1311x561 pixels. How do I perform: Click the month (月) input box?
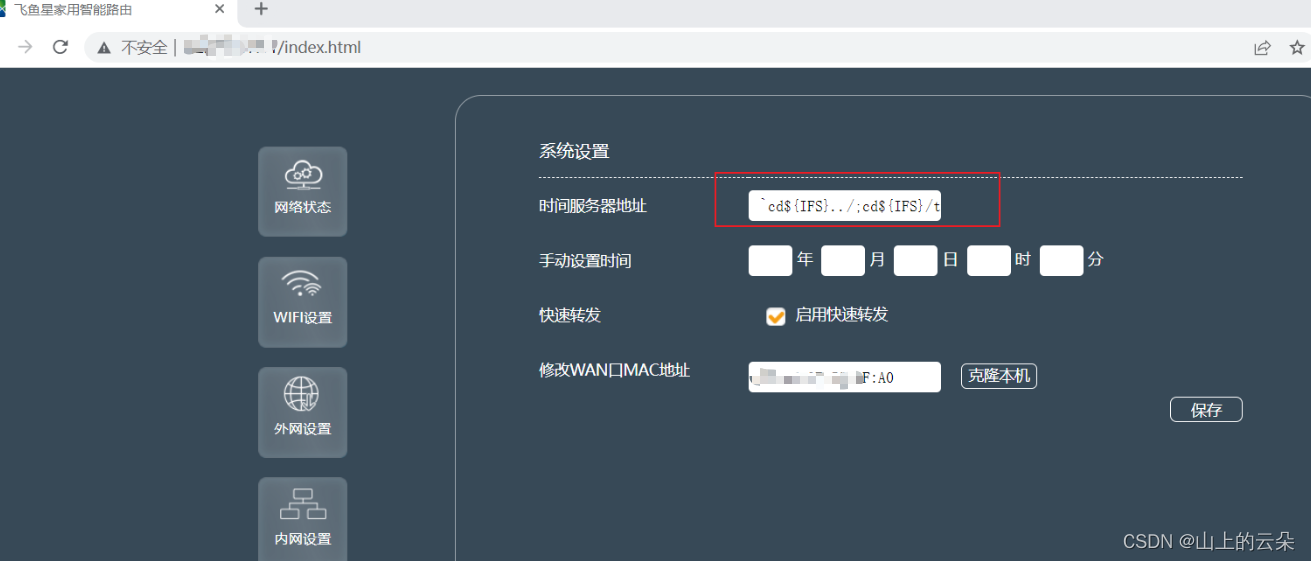843,261
